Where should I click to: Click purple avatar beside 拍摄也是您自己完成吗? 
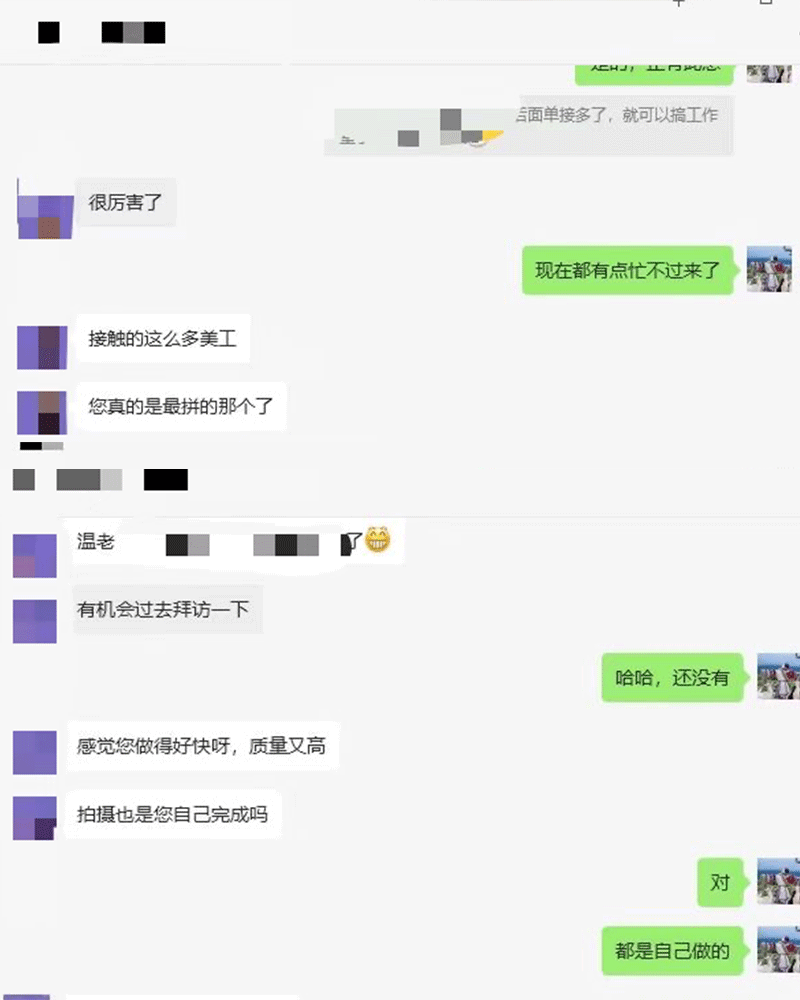(x=34, y=818)
